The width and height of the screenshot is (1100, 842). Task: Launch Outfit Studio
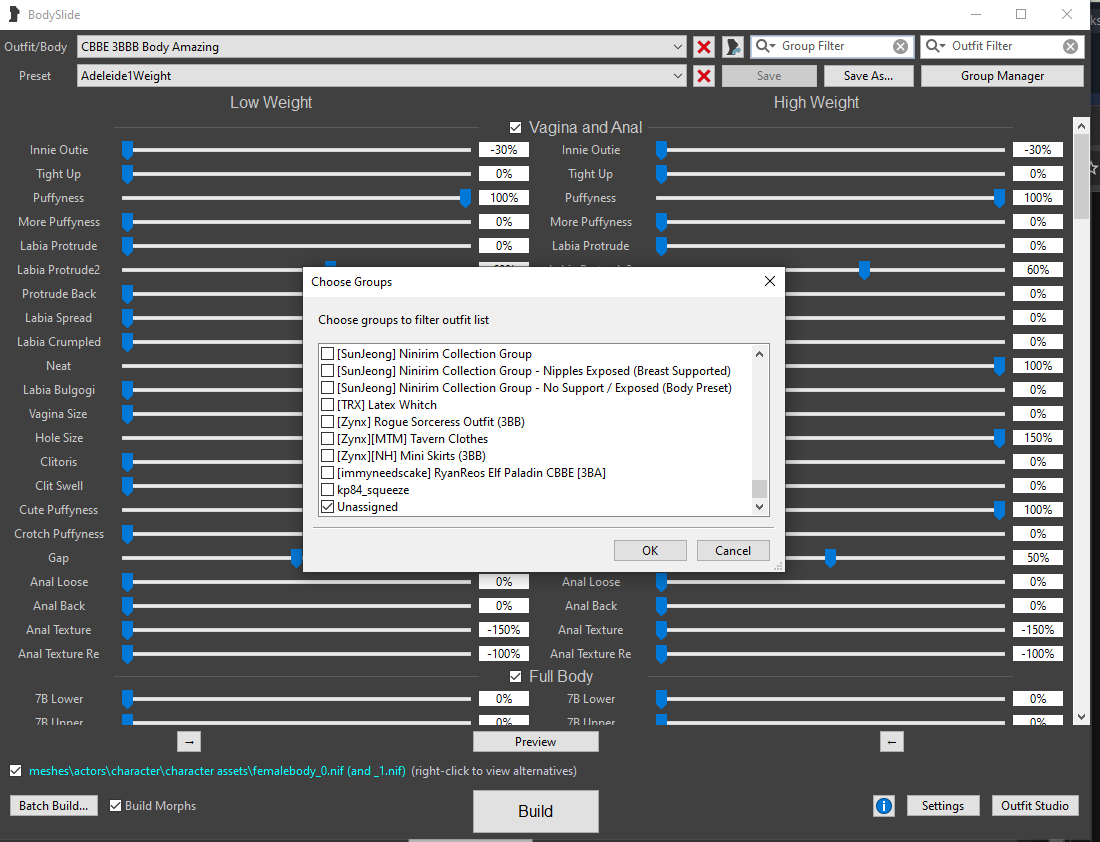point(1035,806)
